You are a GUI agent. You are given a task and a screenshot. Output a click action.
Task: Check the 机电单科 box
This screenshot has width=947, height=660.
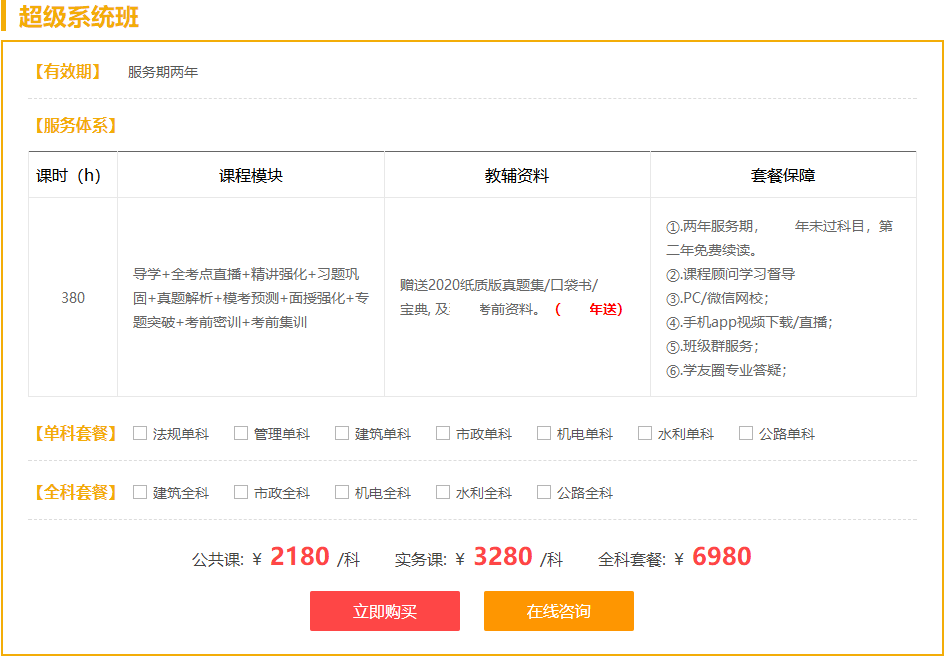click(544, 433)
